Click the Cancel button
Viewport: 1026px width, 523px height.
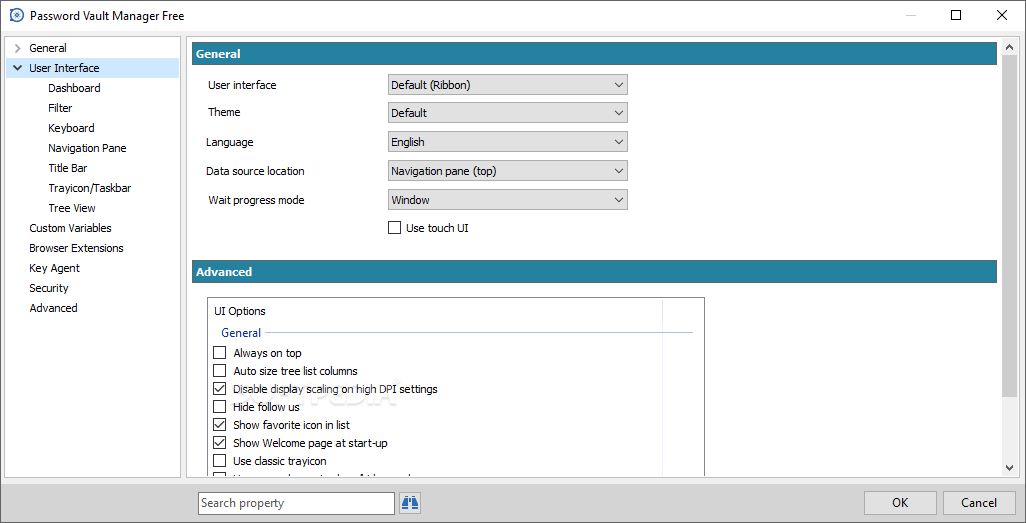(979, 503)
